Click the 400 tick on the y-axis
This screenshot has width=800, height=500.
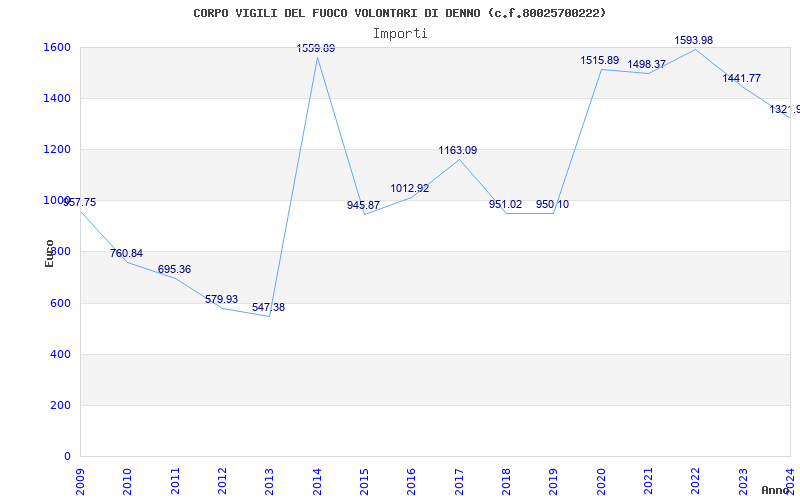(x=60, y=354)
